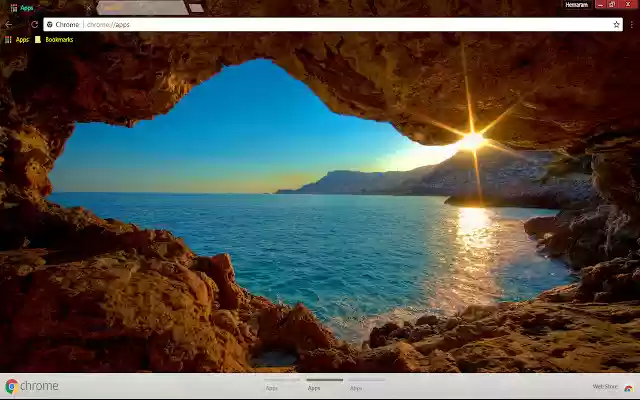Open the Bookmarks folder in bookmarks bar
This screenshot has height=400, width=640.
(54, 40)
